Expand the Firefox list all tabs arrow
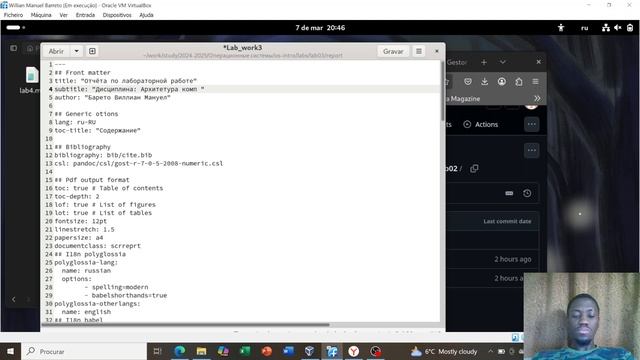640x360 pixels. (x=503, y=62)
